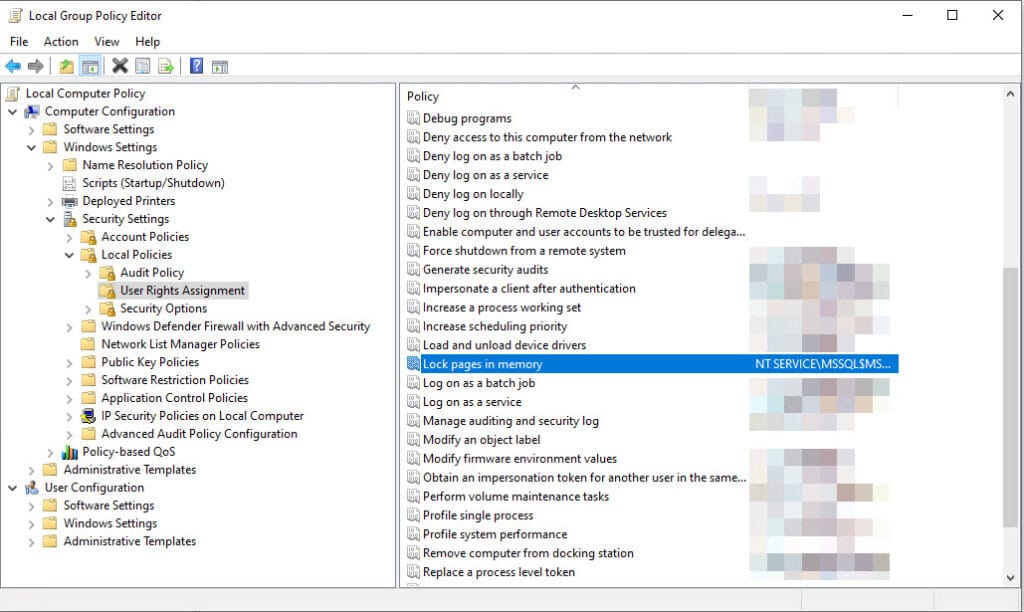Viewport: 1024px width, 612px height.
Task: Expand the Windows Defender Firewall node
Action: click(68, 326)
